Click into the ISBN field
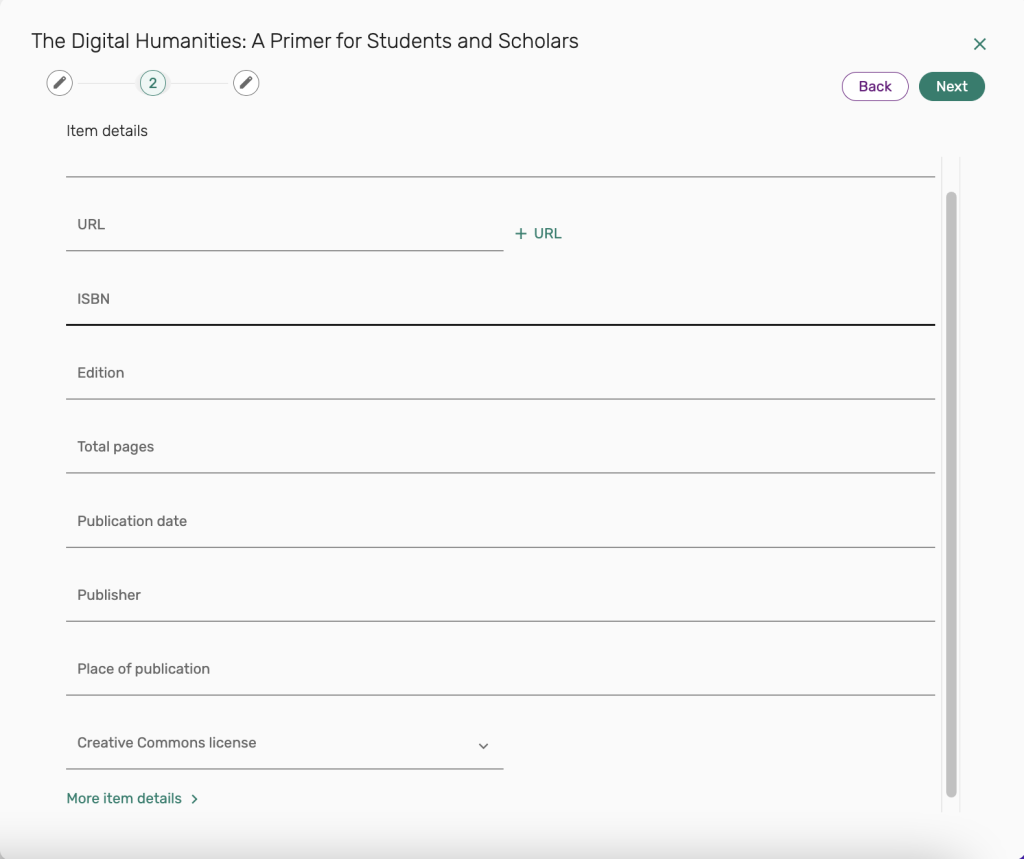Screen dimensions: 1024x859 (500, 300)
